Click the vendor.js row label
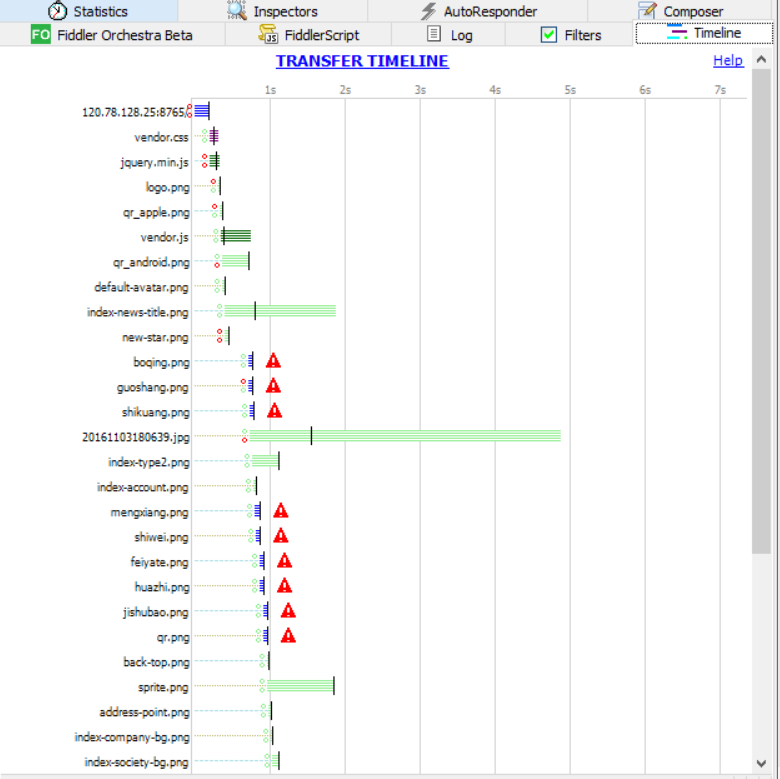 click(x=164, y=237)
